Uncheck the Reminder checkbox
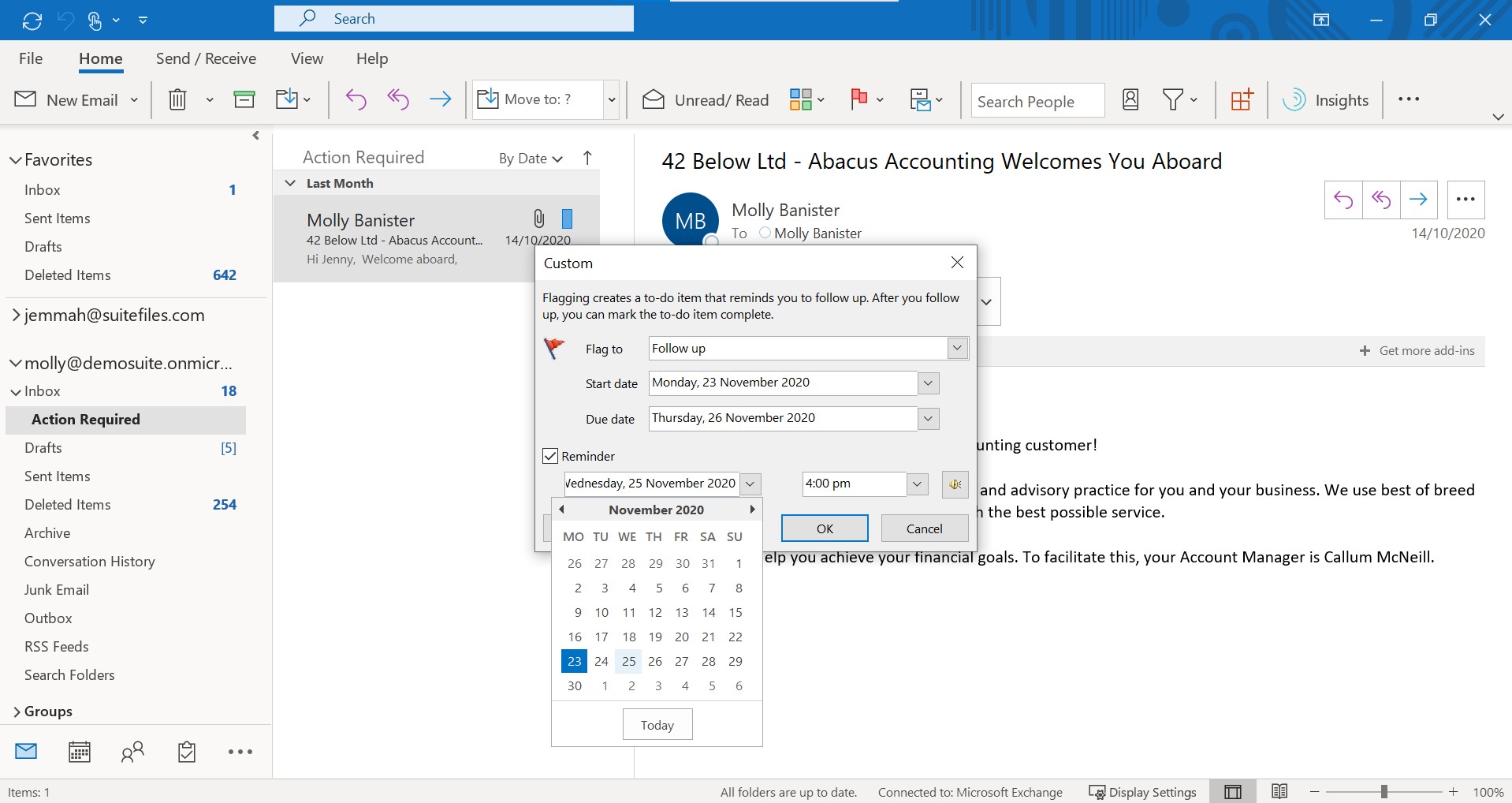The width and height of the screenshot is (1512, 803). pyautogui.click(x=550, y=456)
